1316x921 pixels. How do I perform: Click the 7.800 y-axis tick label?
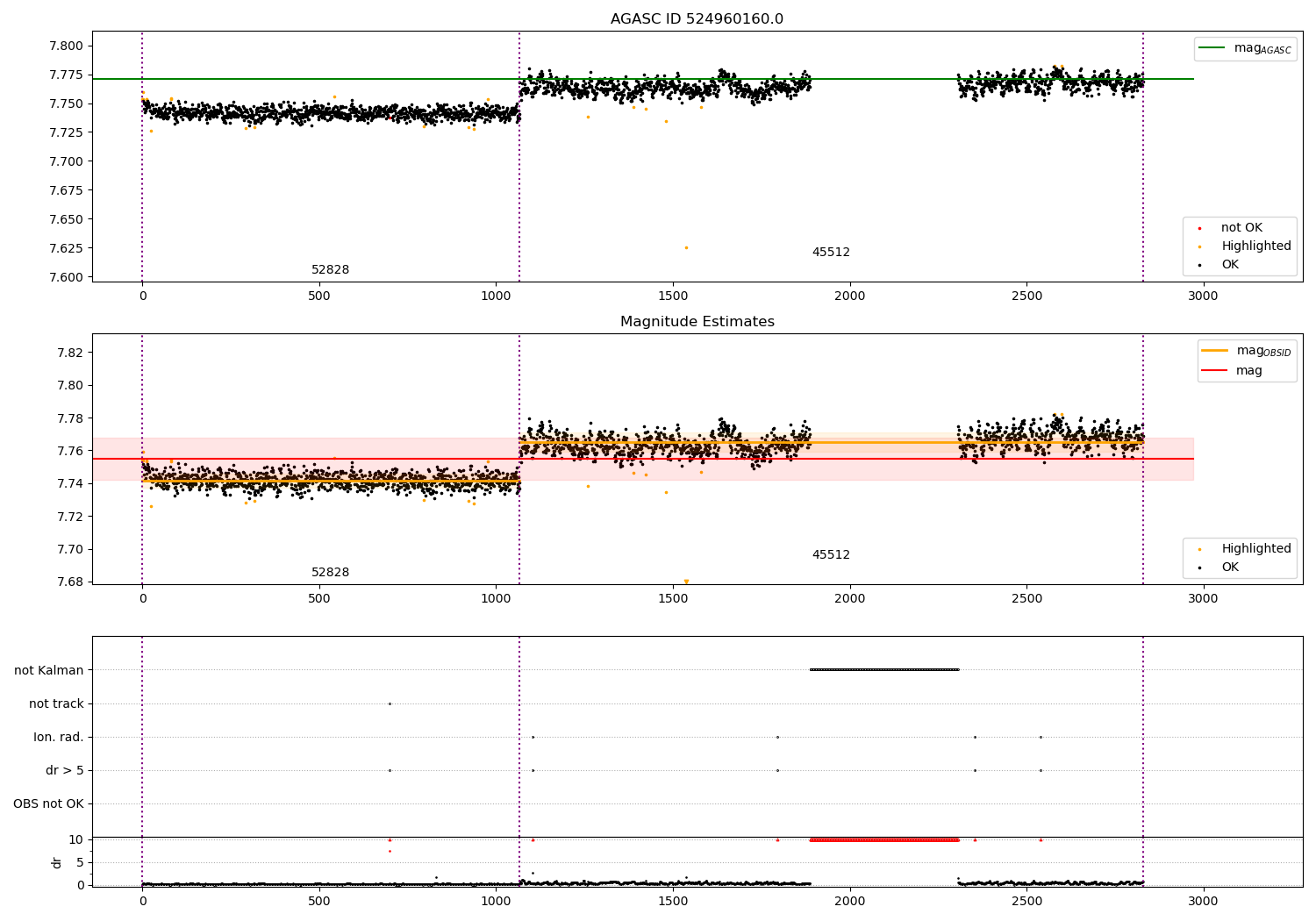point(66,46)
